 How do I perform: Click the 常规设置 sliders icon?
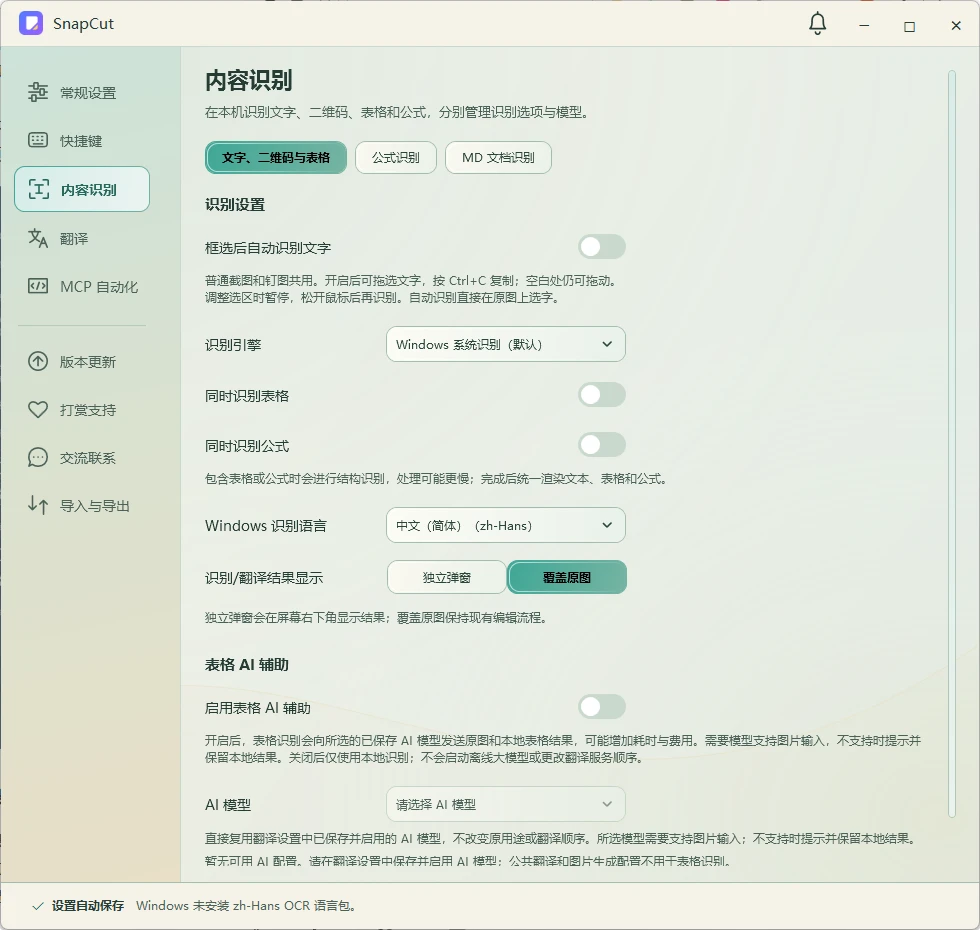coord(38,92)
